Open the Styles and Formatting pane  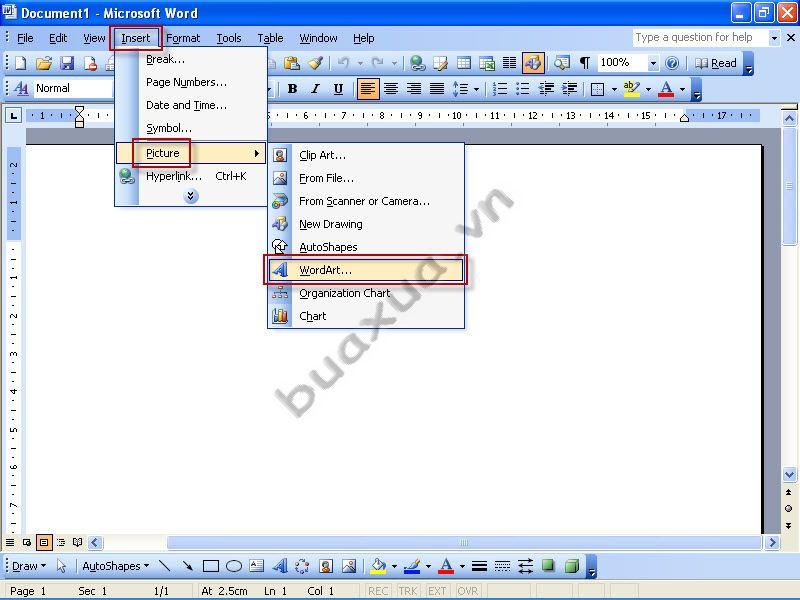point(21,88)
